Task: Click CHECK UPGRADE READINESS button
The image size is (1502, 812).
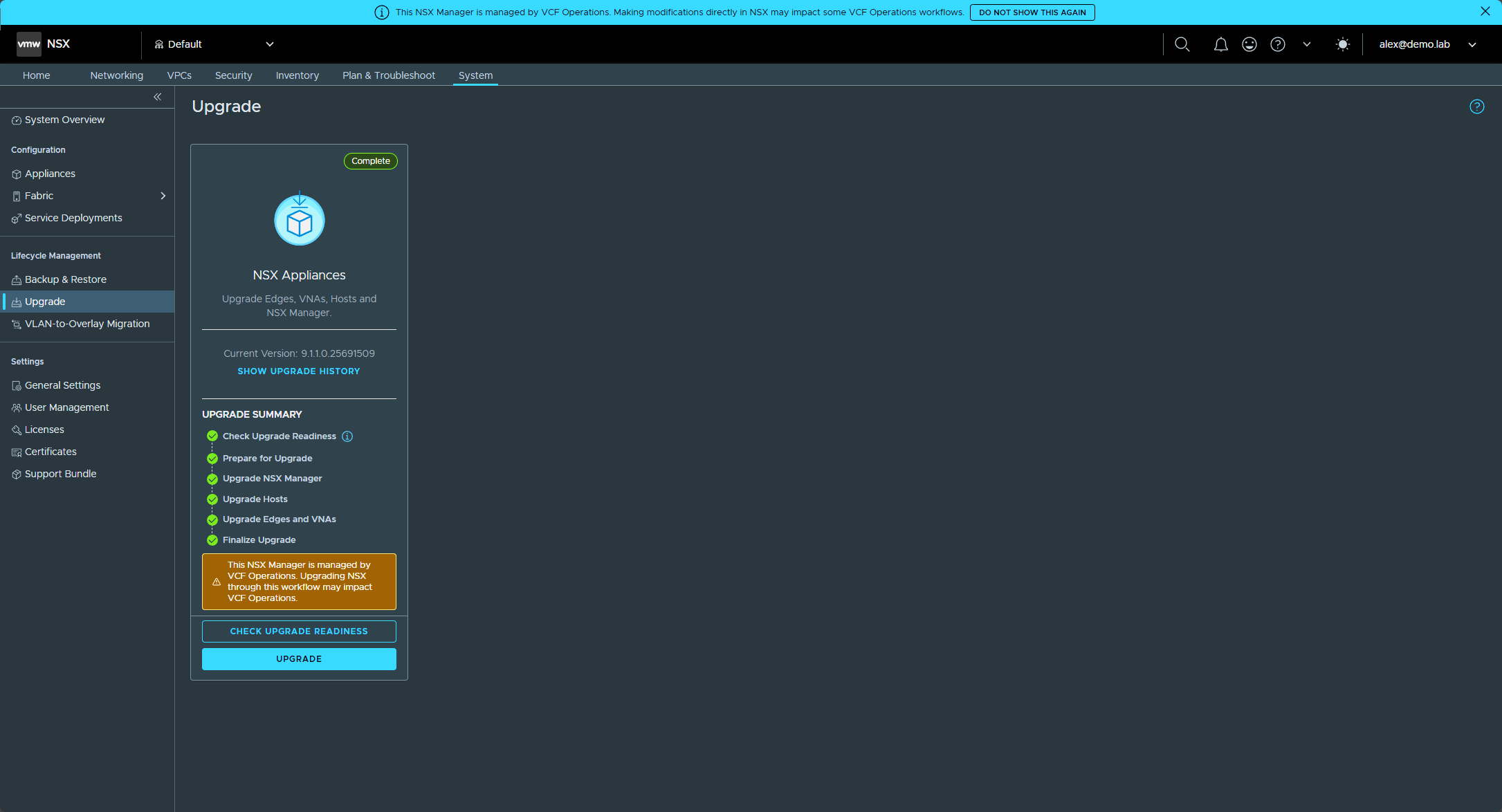Action: tap(299, 631)
